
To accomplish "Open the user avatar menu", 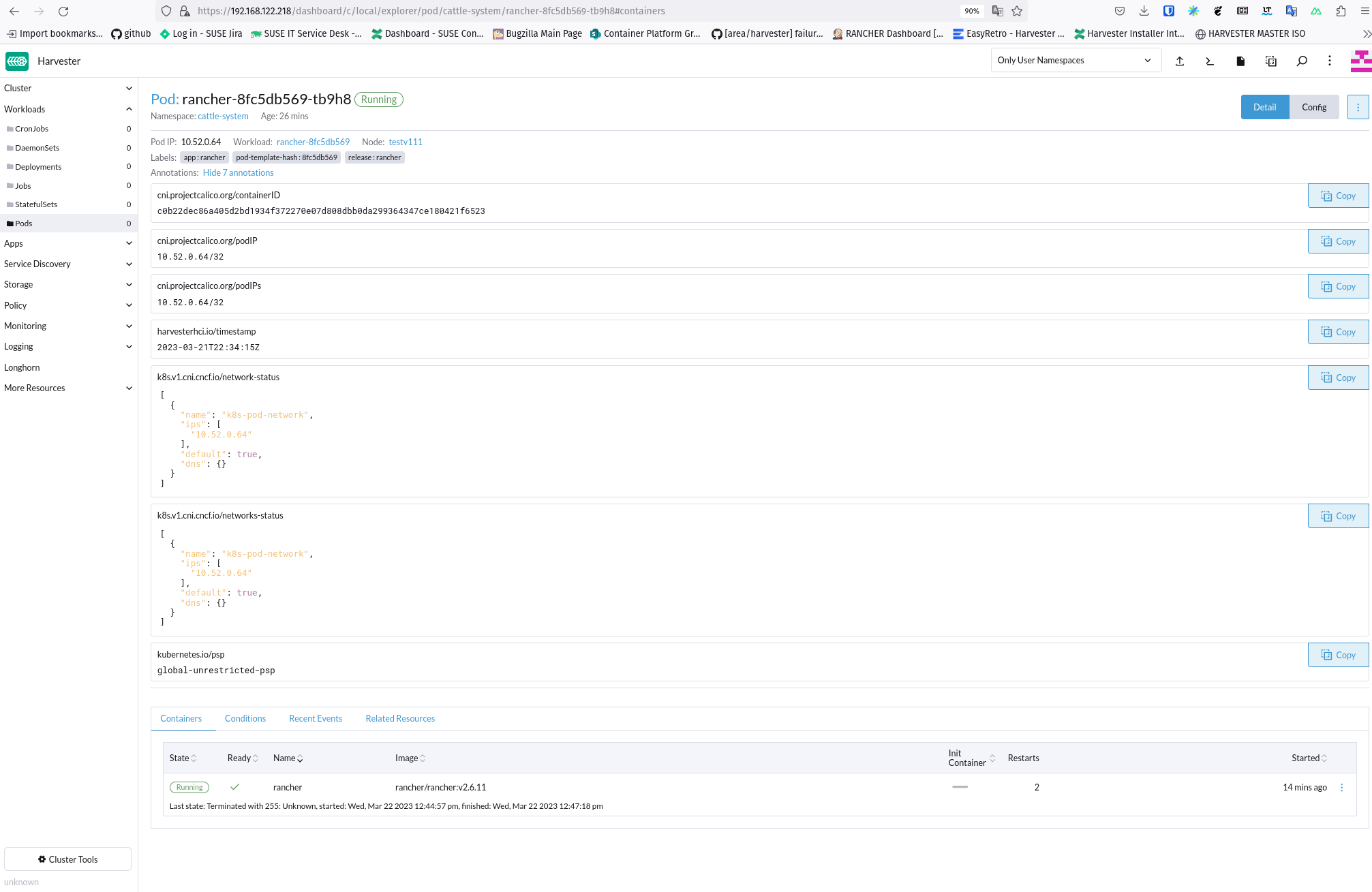I will click(x=1359, y=61).
